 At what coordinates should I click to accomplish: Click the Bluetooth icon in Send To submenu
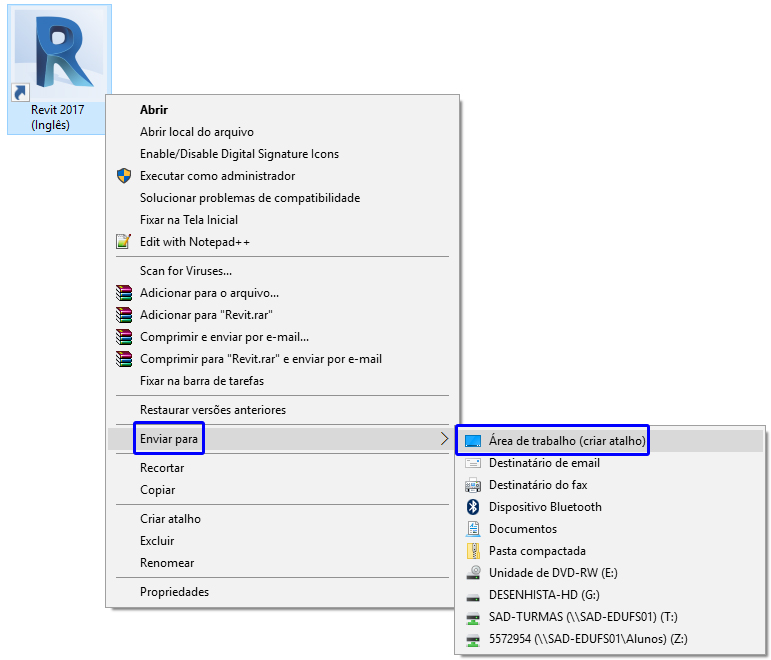[473, 507]
